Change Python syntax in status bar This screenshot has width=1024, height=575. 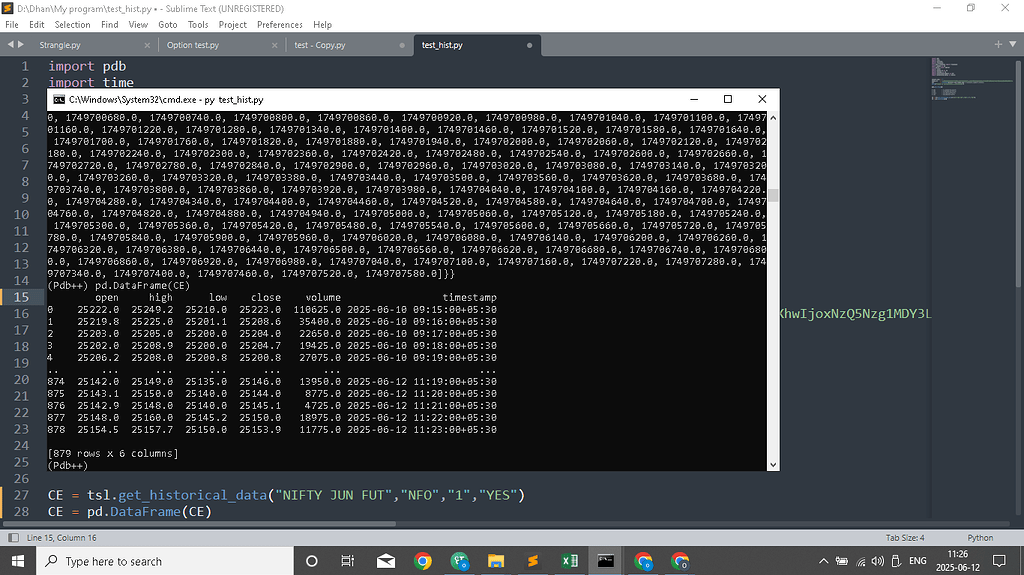(x=980, y=538)
